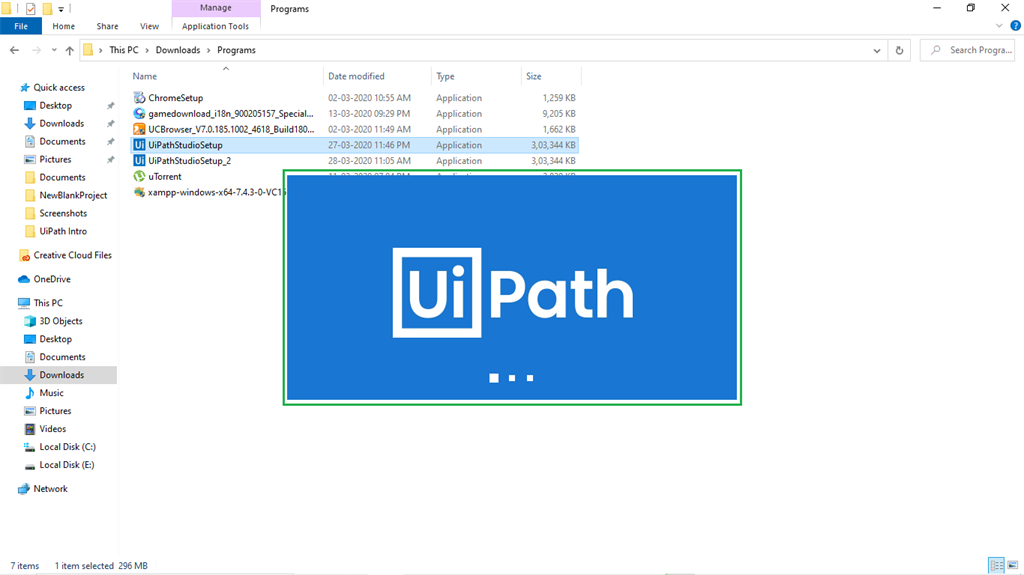Image resolution: width=1024 pixels, height=575 pixels.
Task: Select the UCBrowser_V7.0.185 installer icon
Action: tap(139, 129)
